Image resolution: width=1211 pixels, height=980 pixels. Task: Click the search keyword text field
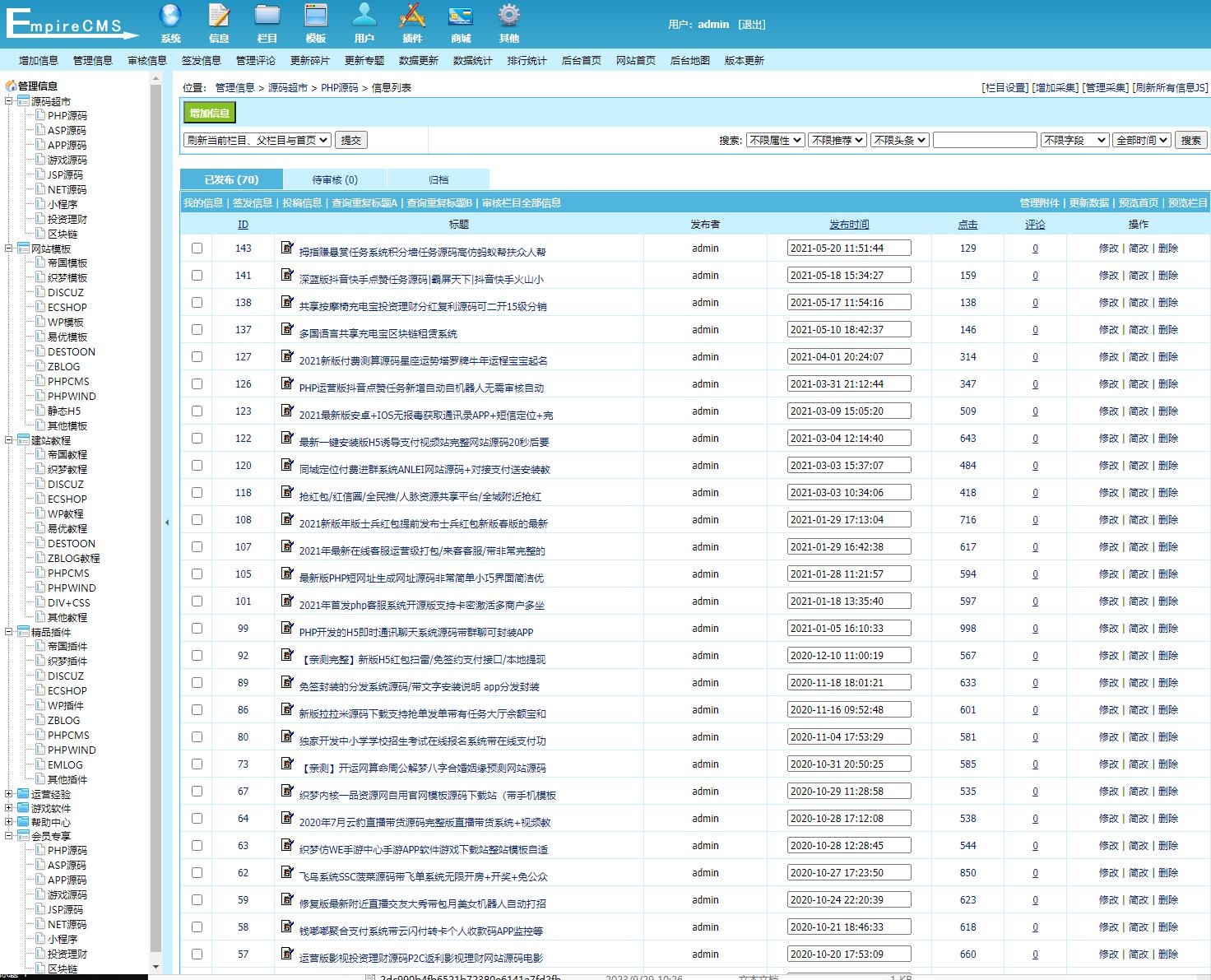[x=984, y=141]
